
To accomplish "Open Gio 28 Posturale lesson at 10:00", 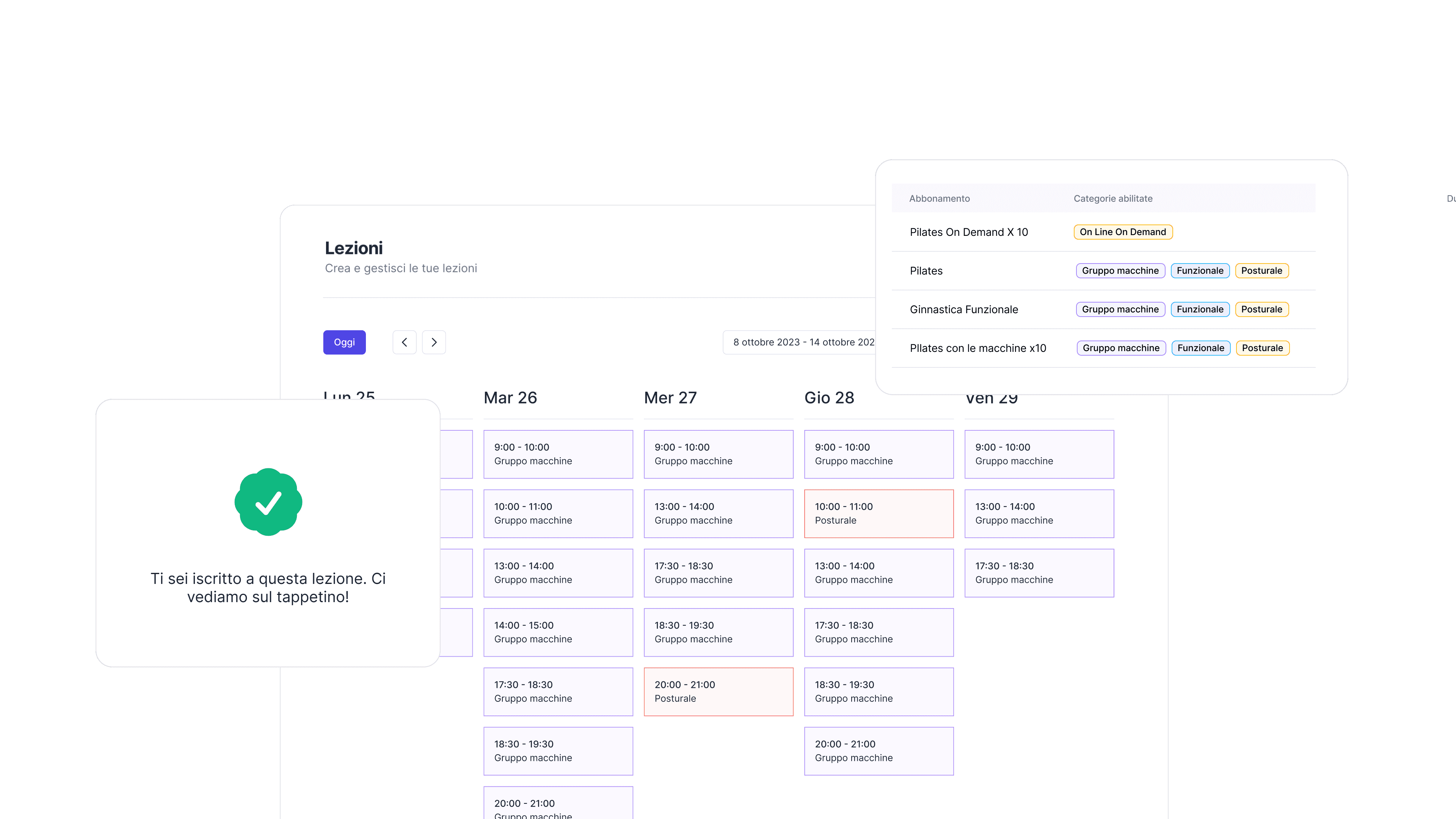I will (879, 513).
